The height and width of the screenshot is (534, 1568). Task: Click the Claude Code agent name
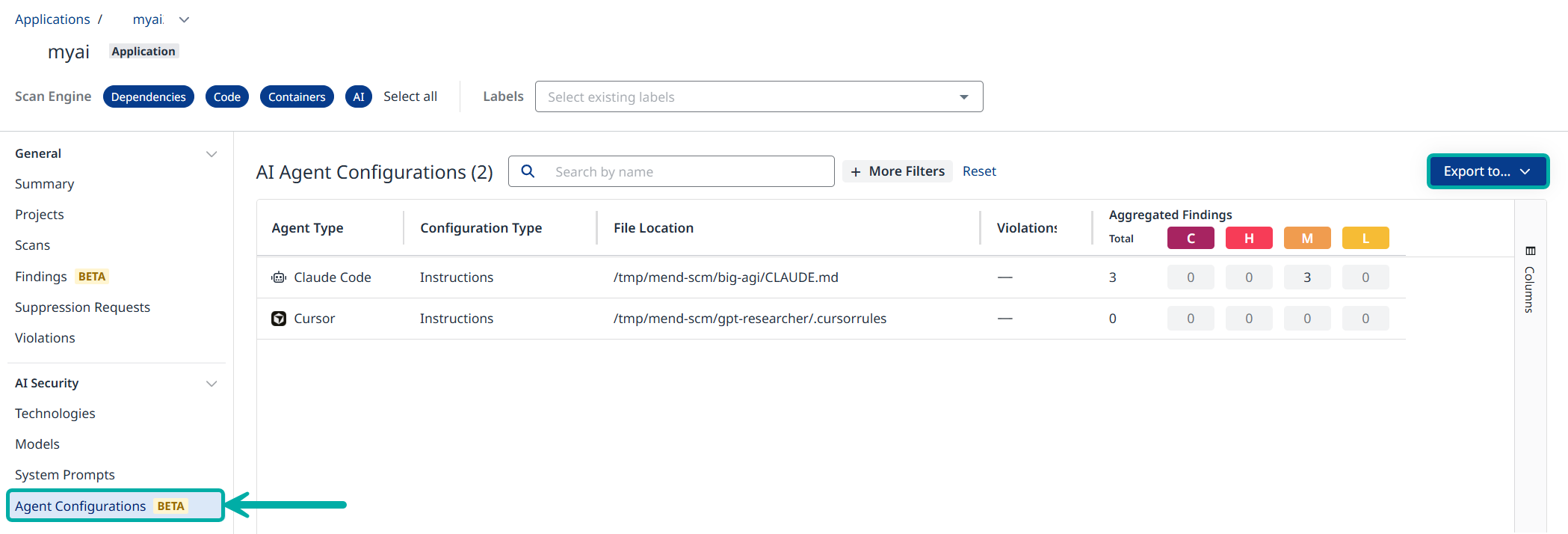pos(333,277)
